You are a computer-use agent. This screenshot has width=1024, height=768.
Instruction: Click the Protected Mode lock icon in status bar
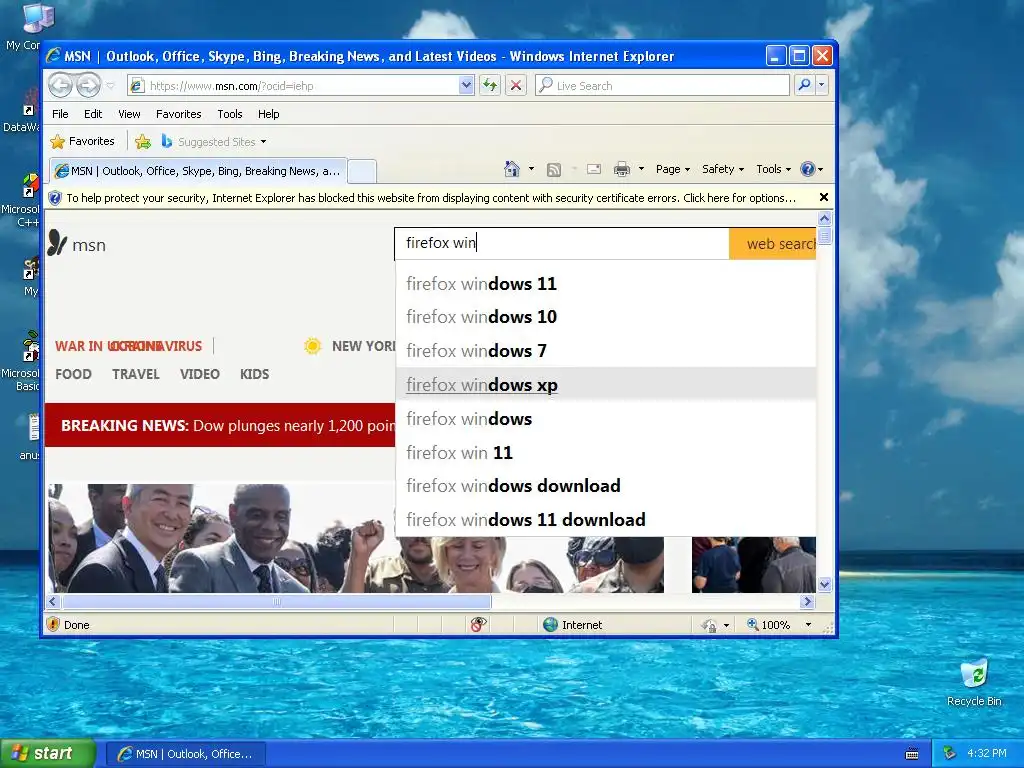[x=709, y=626]
